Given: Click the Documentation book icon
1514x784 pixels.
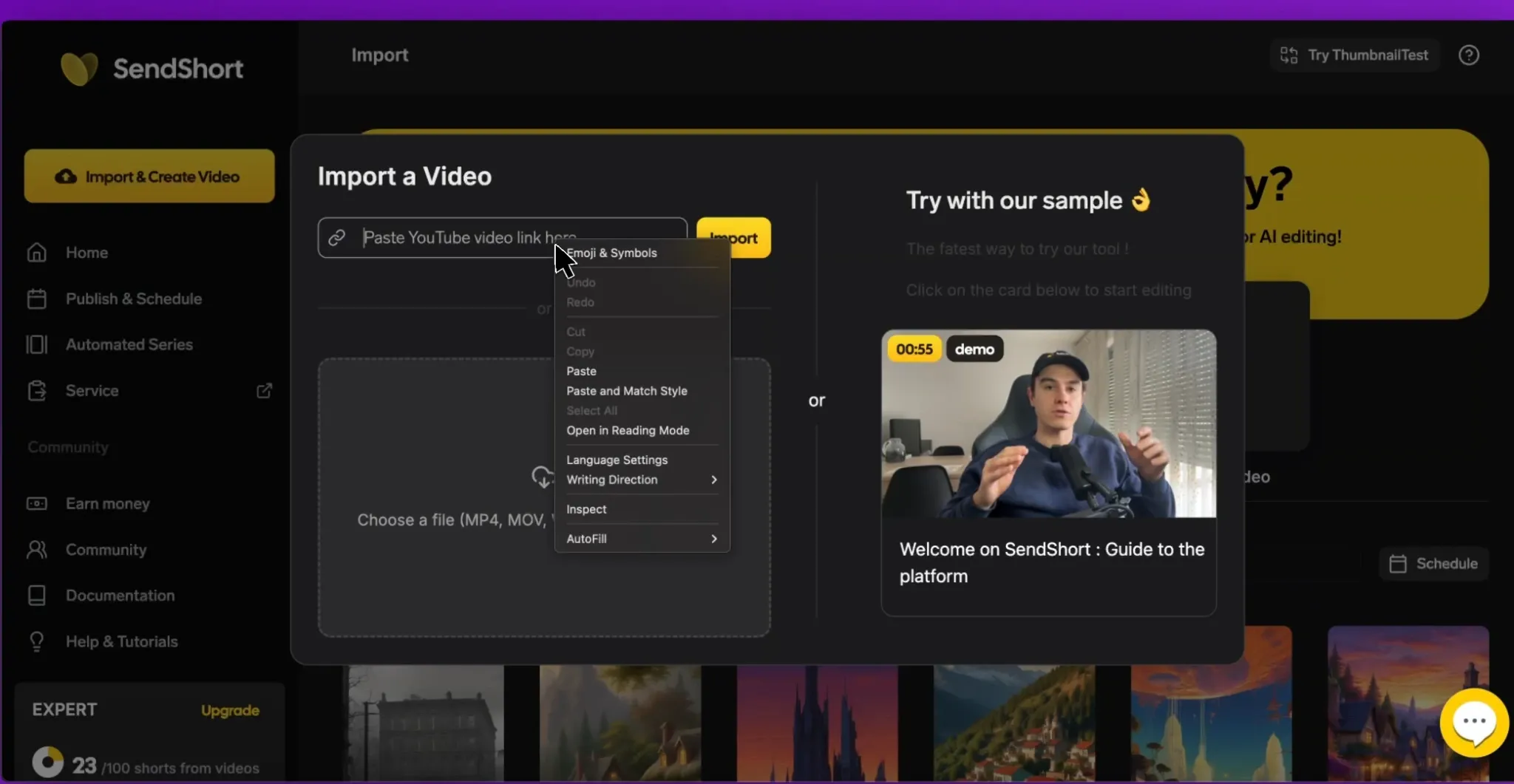Looking at the screenshot, I should pyautogui.click(x=36, y=596).
